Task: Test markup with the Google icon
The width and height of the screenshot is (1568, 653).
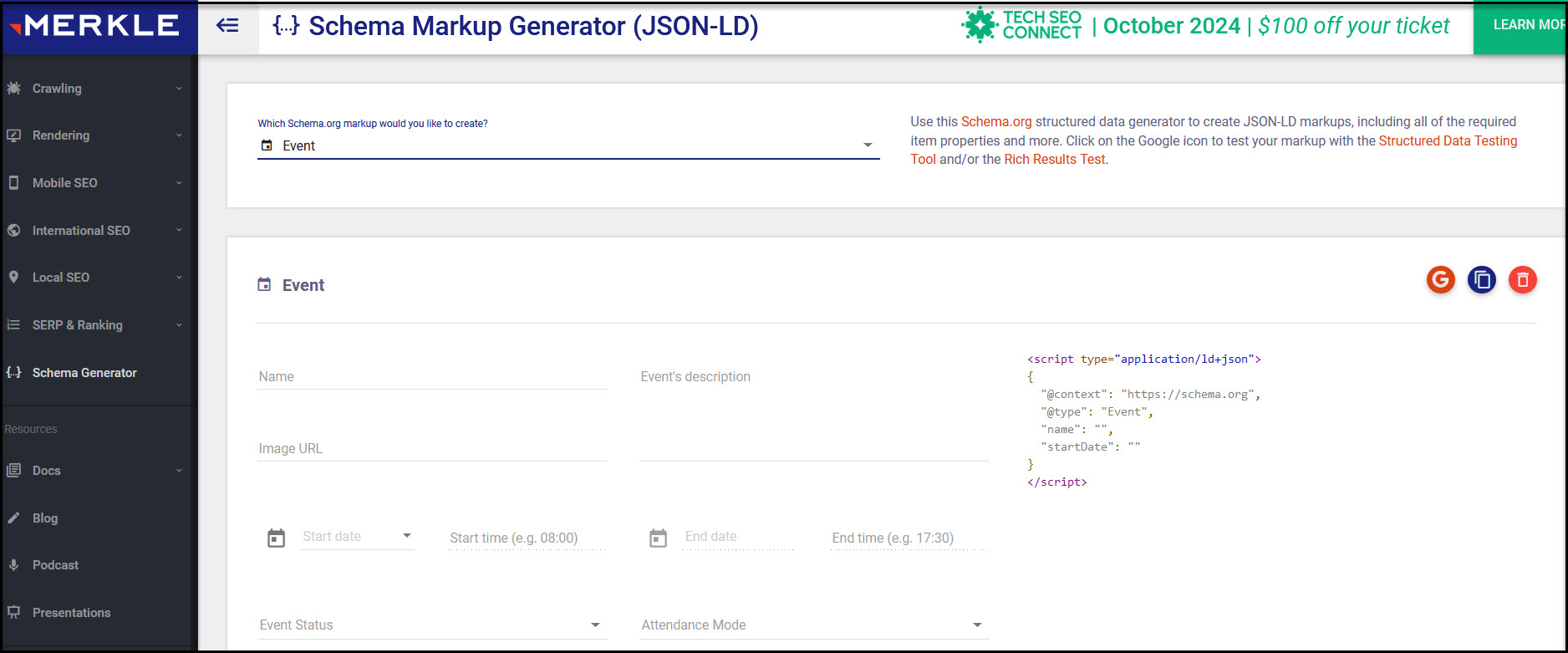Action: [x=1440, y=279]
